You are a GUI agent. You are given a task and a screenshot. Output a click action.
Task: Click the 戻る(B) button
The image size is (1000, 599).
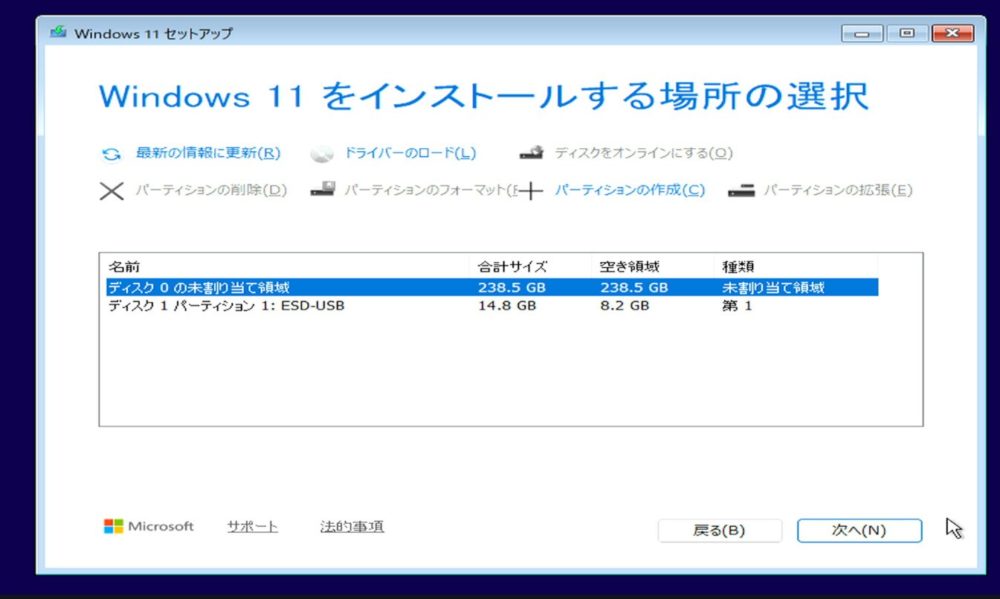coord(719,530)
